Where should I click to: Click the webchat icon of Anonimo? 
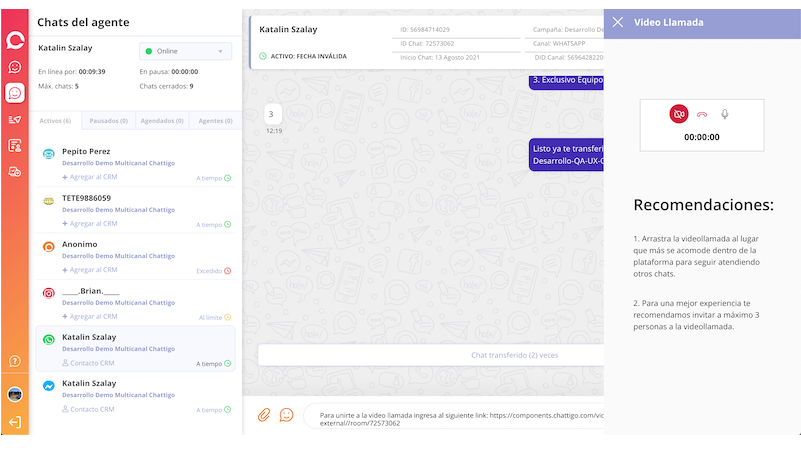[x=49, y=247]
